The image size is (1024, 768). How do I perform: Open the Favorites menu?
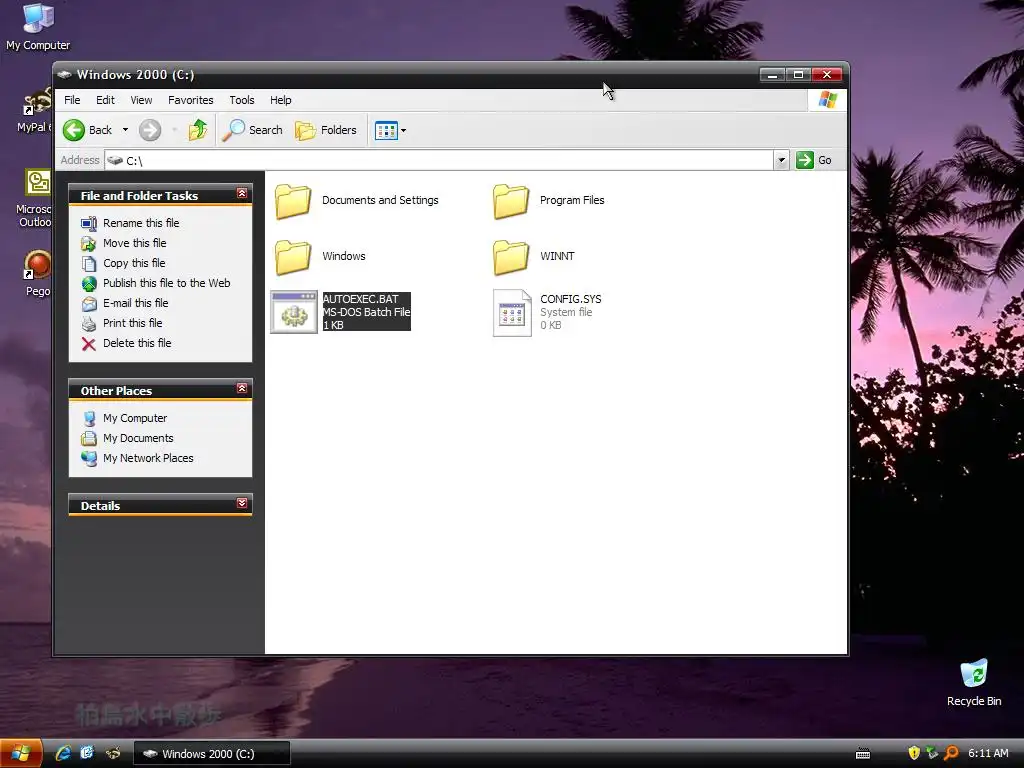click(191, 100)
